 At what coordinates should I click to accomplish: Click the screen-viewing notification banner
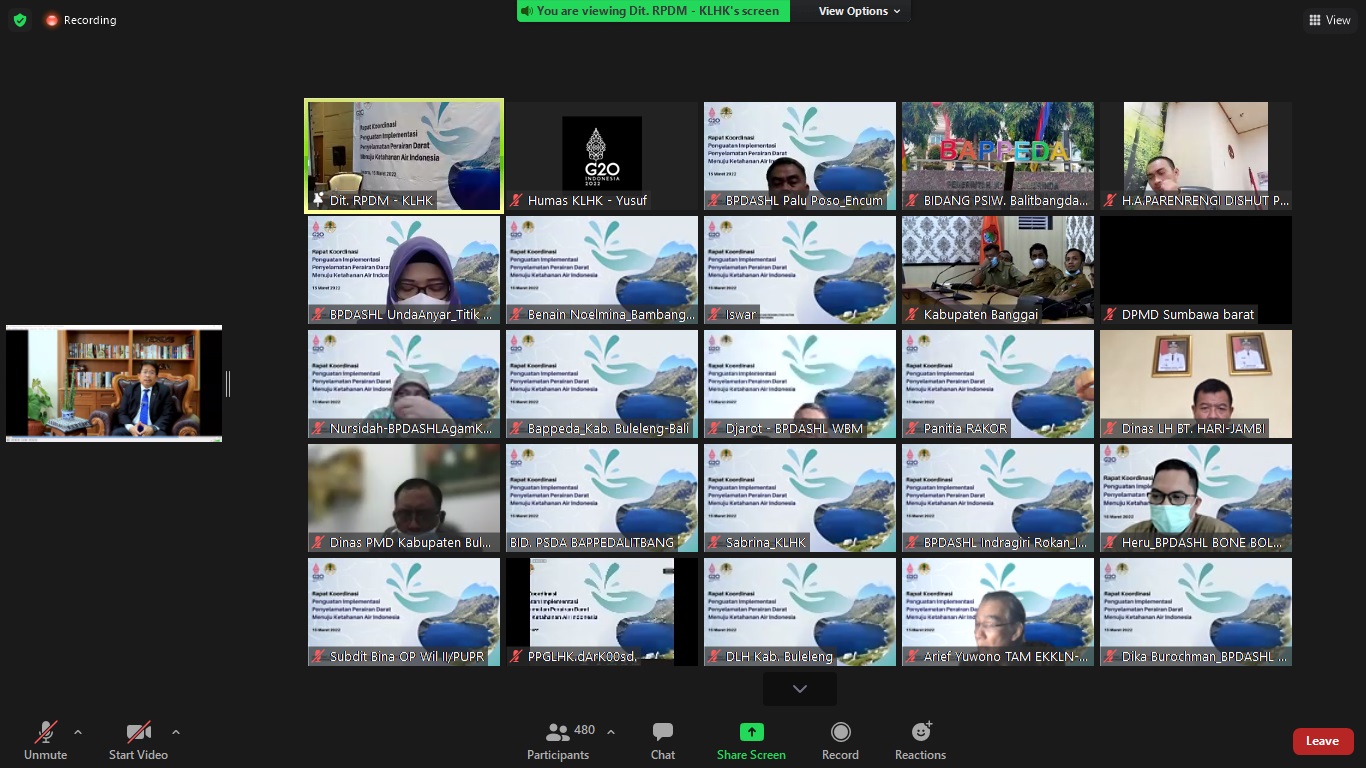(653, 11)
